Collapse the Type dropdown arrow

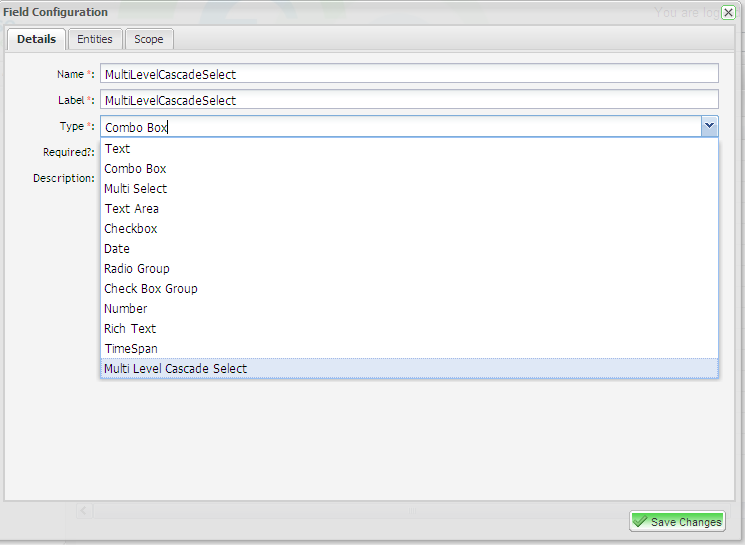tap(709, 126)
